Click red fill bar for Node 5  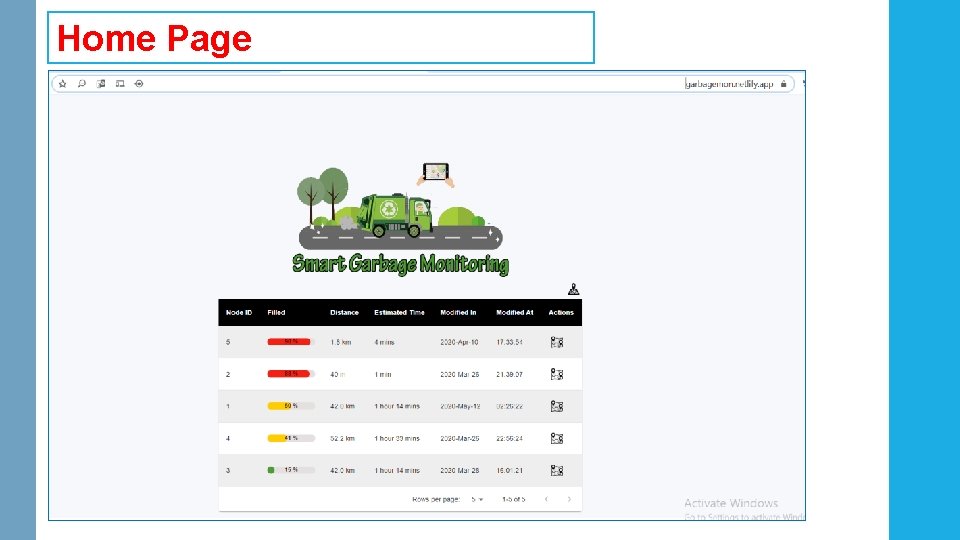(291, 342)
